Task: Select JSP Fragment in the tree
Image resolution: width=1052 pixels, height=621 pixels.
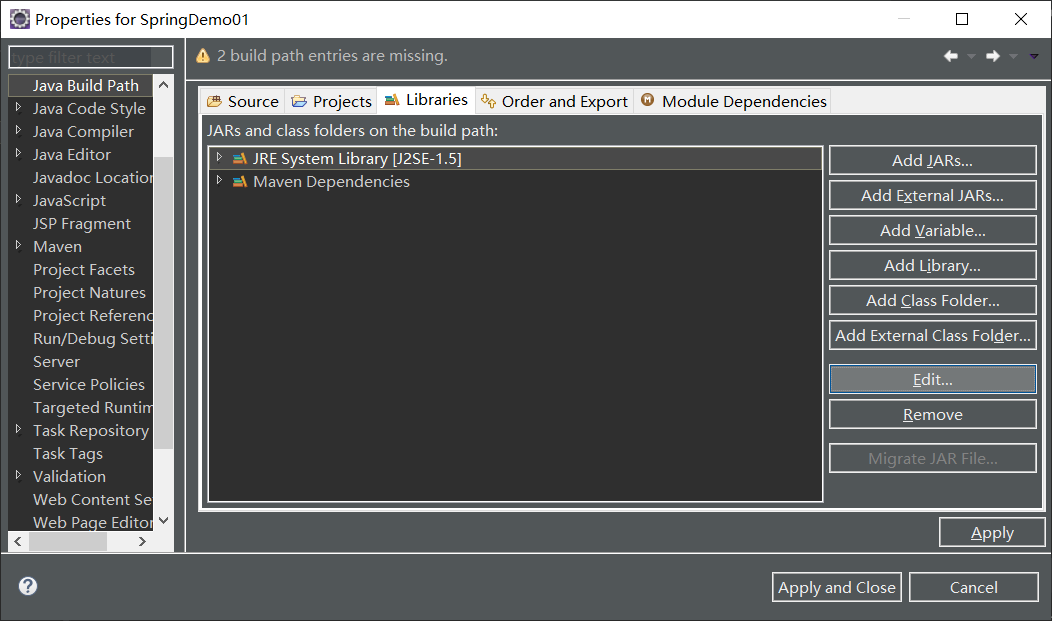Action: point(82,223)
